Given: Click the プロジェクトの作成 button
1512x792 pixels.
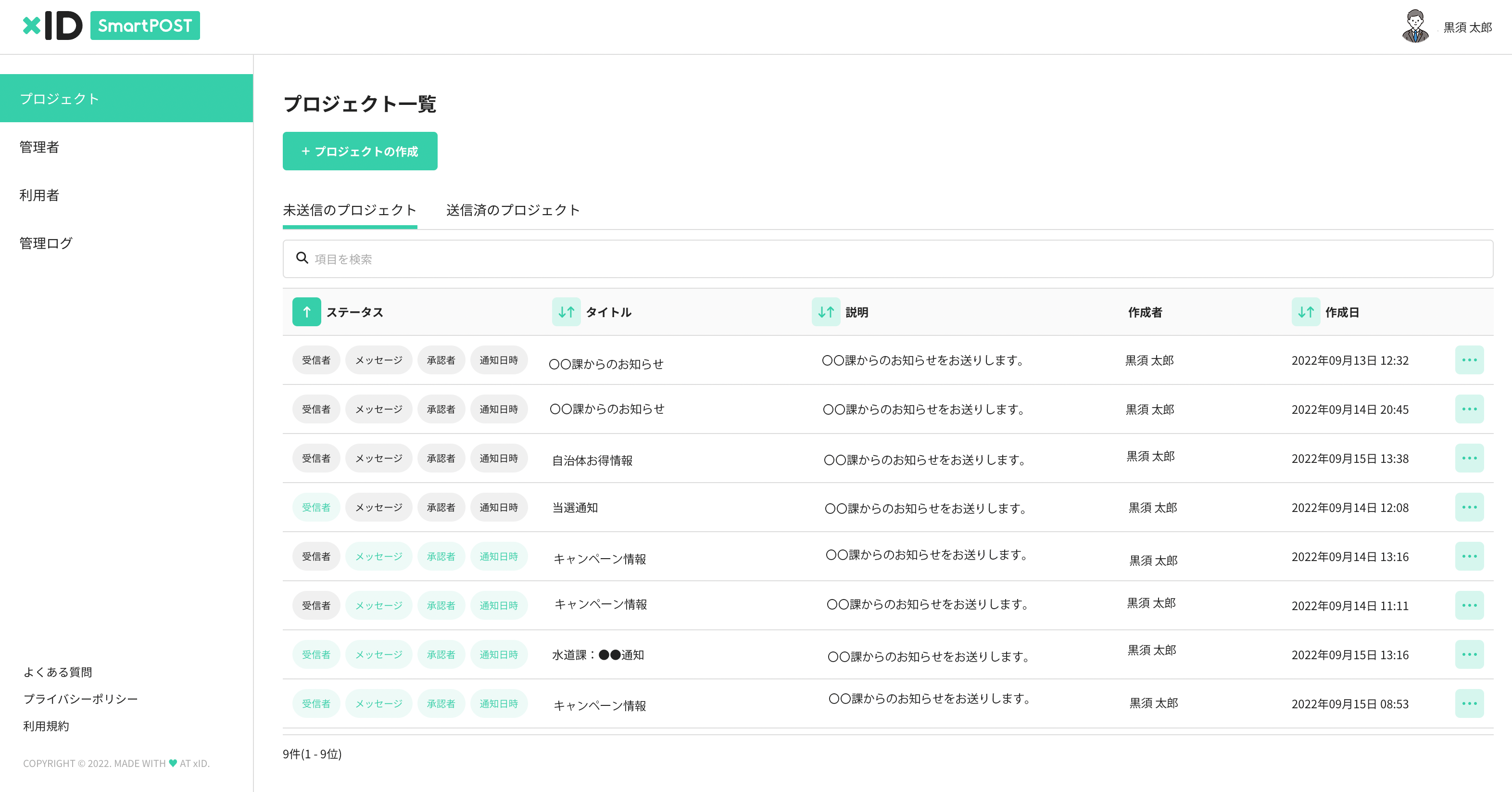Looking at the screenshot, I should pos(360,152).
